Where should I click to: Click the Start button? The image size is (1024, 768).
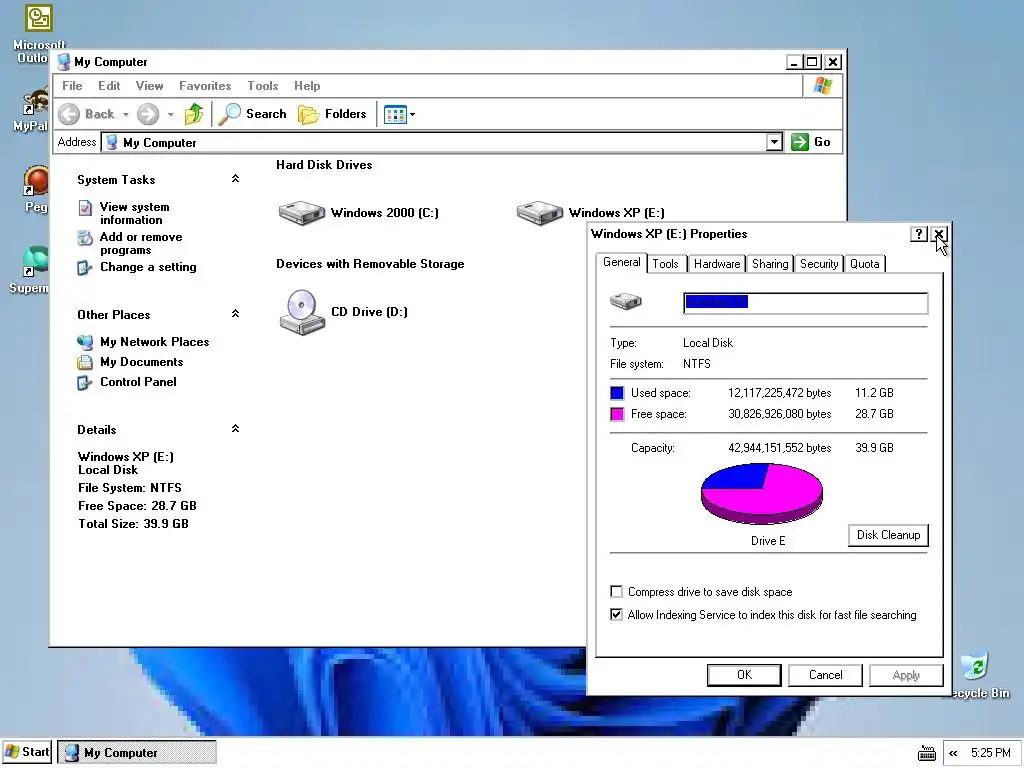pos(27,752)
